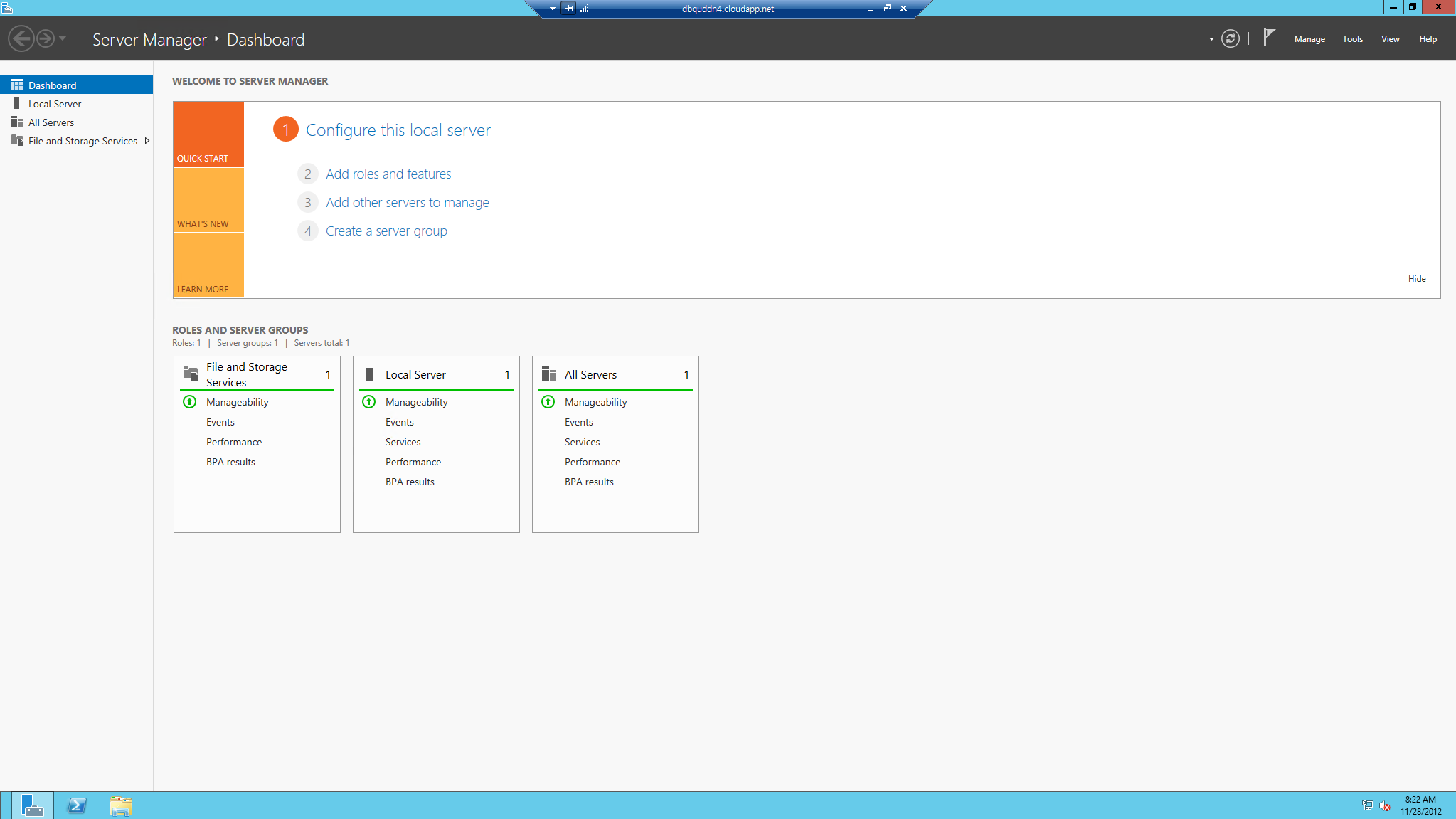Open Services in Local Server tile

403,442
